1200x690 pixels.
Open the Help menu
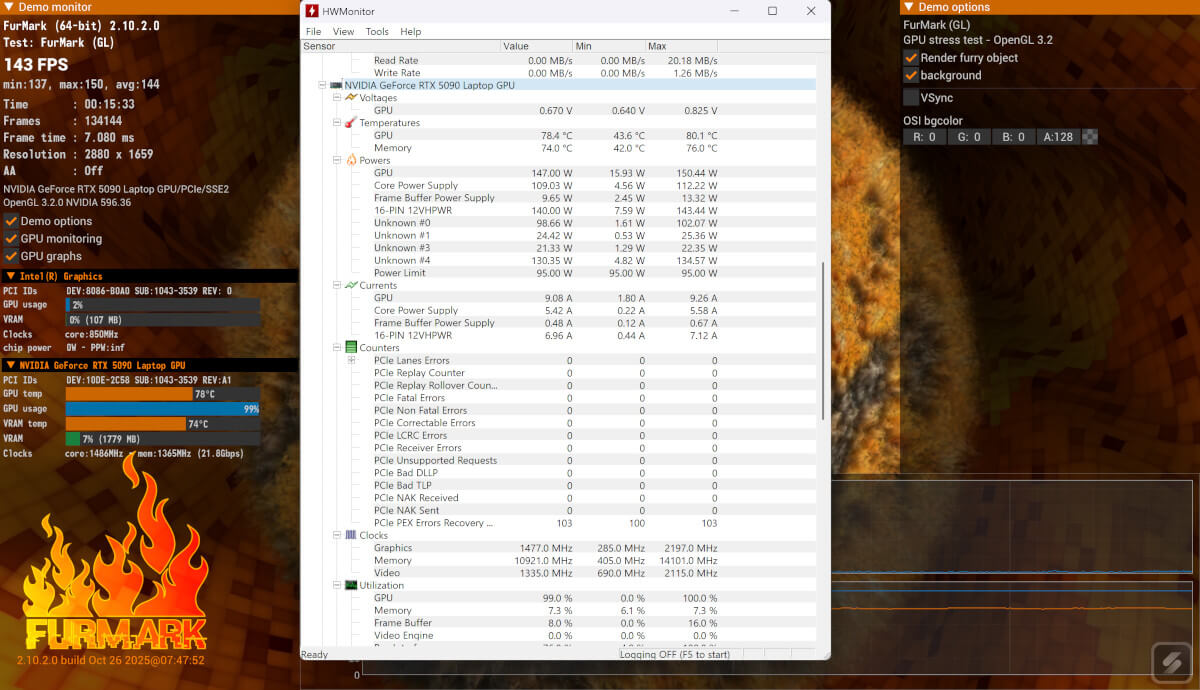(411, 32)
